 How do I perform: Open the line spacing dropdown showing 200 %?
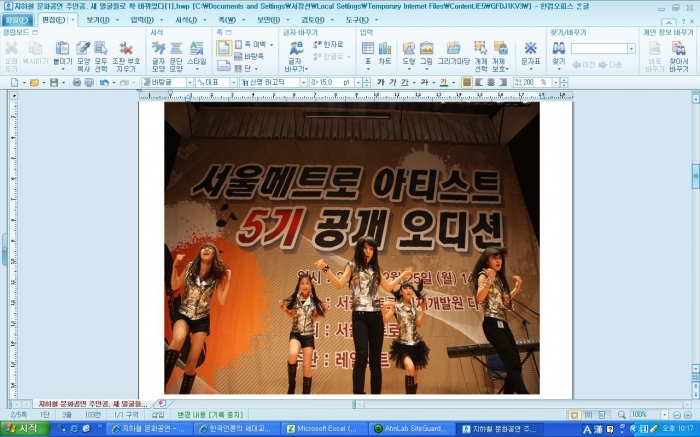coord(556,83)
